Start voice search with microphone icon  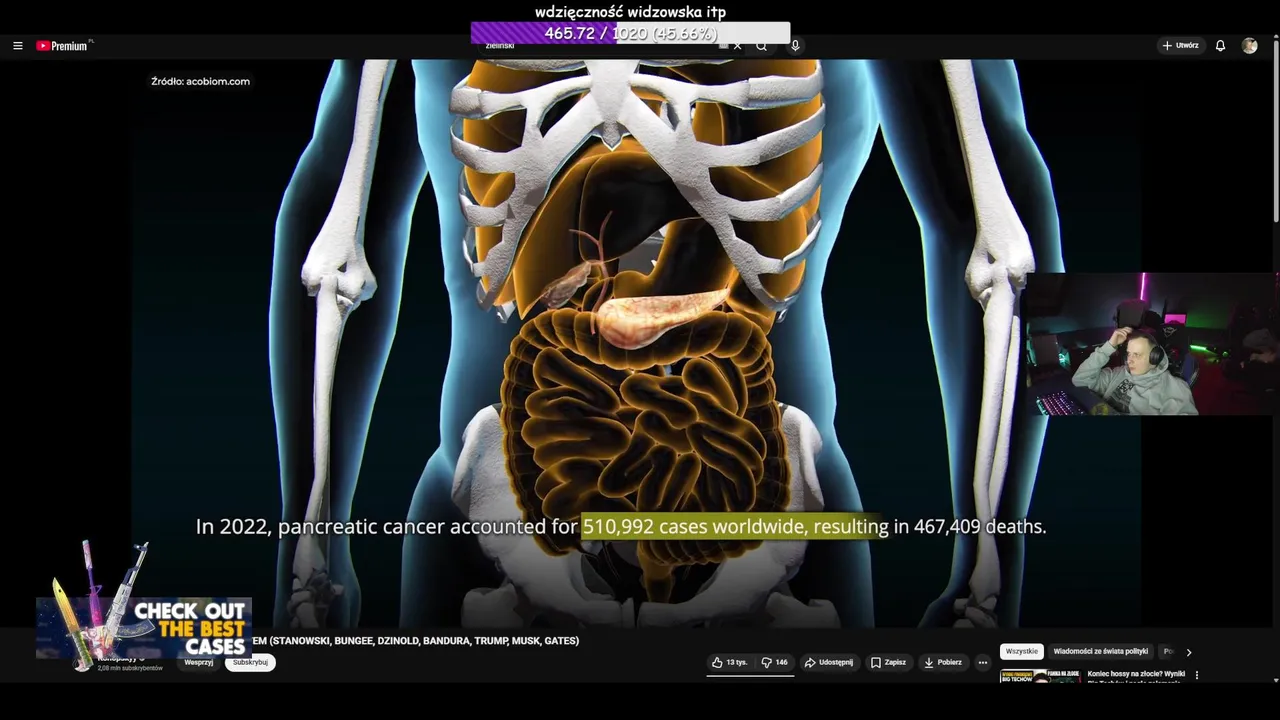click(795, 46)
